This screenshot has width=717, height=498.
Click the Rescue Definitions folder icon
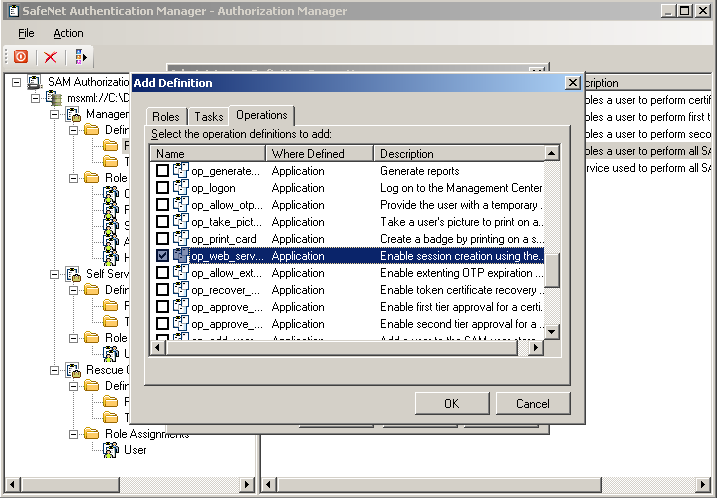(91, 386)
